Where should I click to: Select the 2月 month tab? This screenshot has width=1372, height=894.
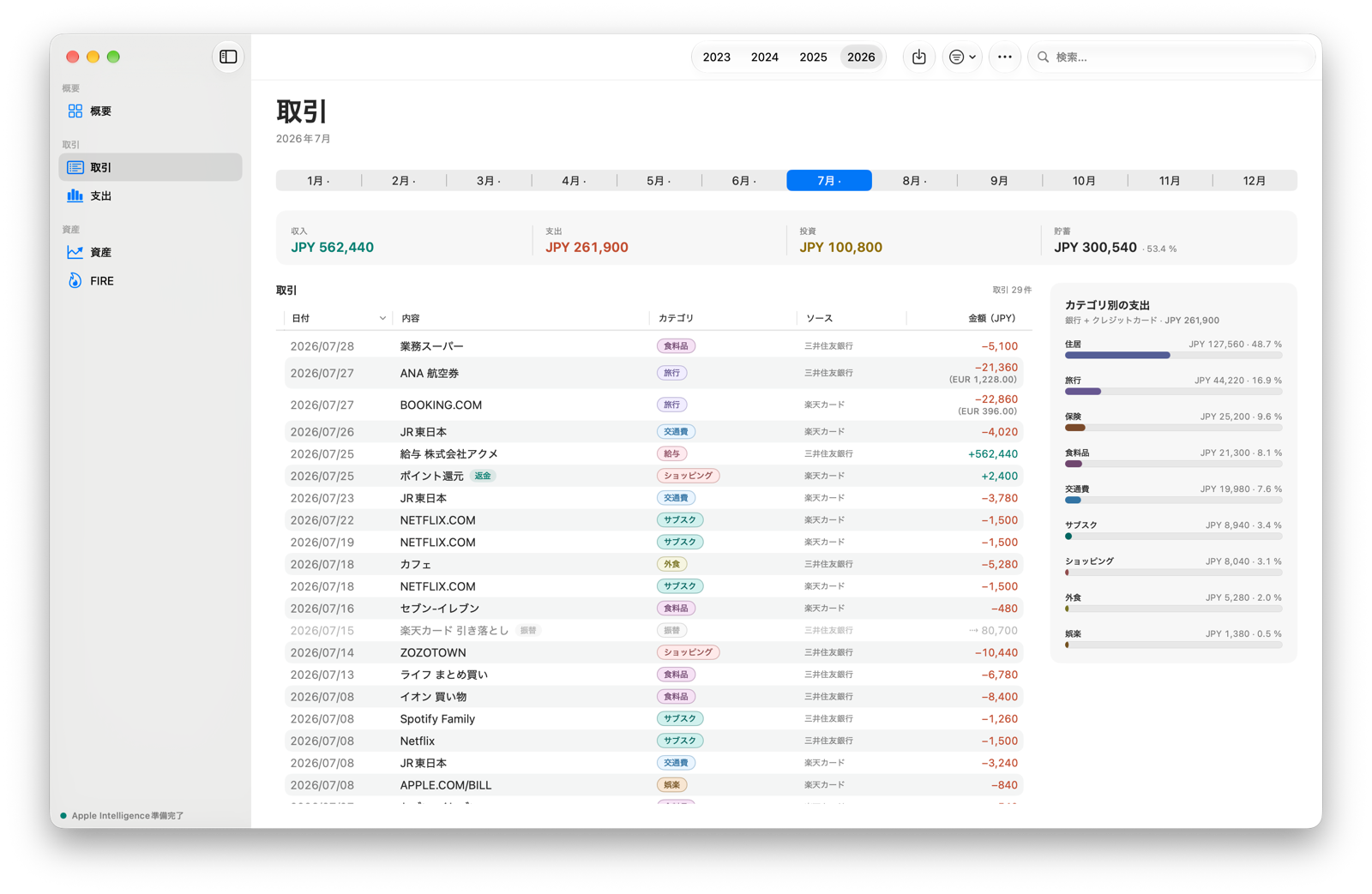tap(403, 181)
